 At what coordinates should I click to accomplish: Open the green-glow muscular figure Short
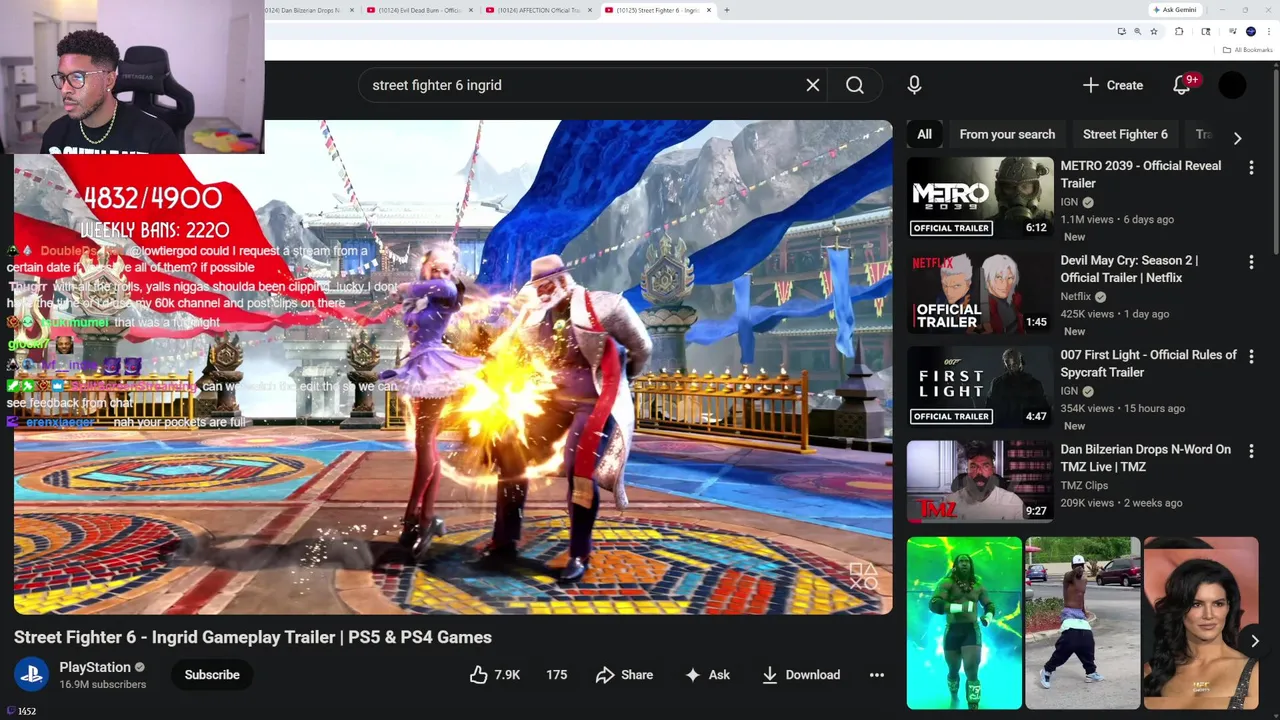pyautogui.click(x=964, y=623)
